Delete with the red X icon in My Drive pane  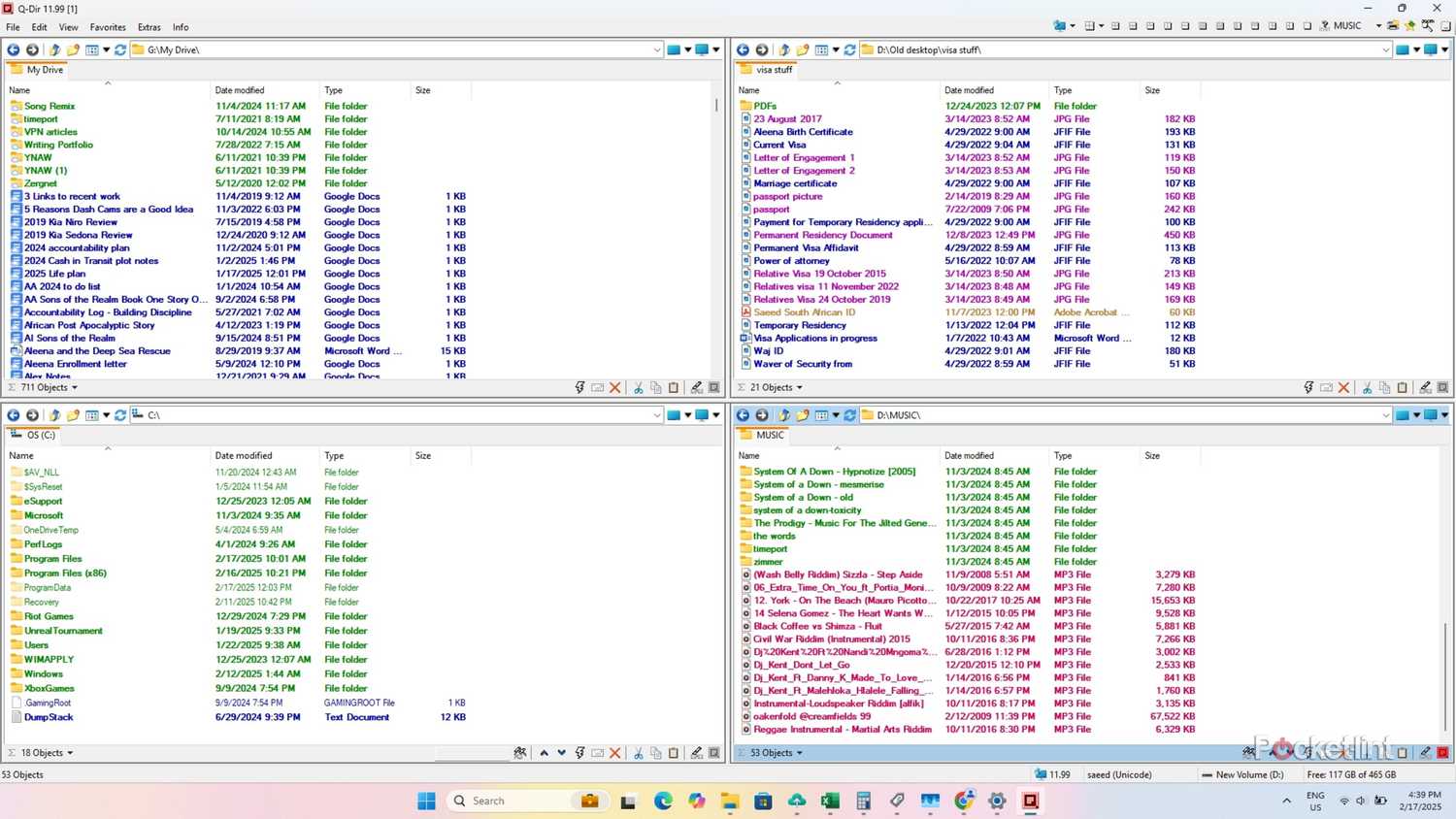click(614, 387)
